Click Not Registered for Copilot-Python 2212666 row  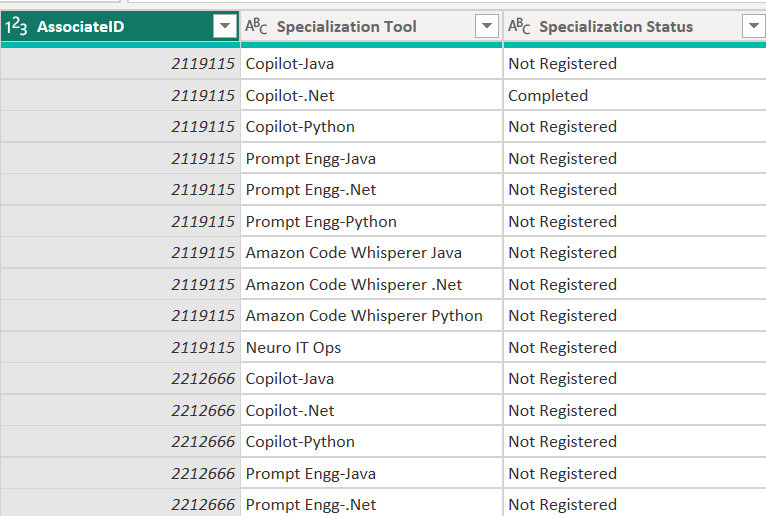[635, 442]
